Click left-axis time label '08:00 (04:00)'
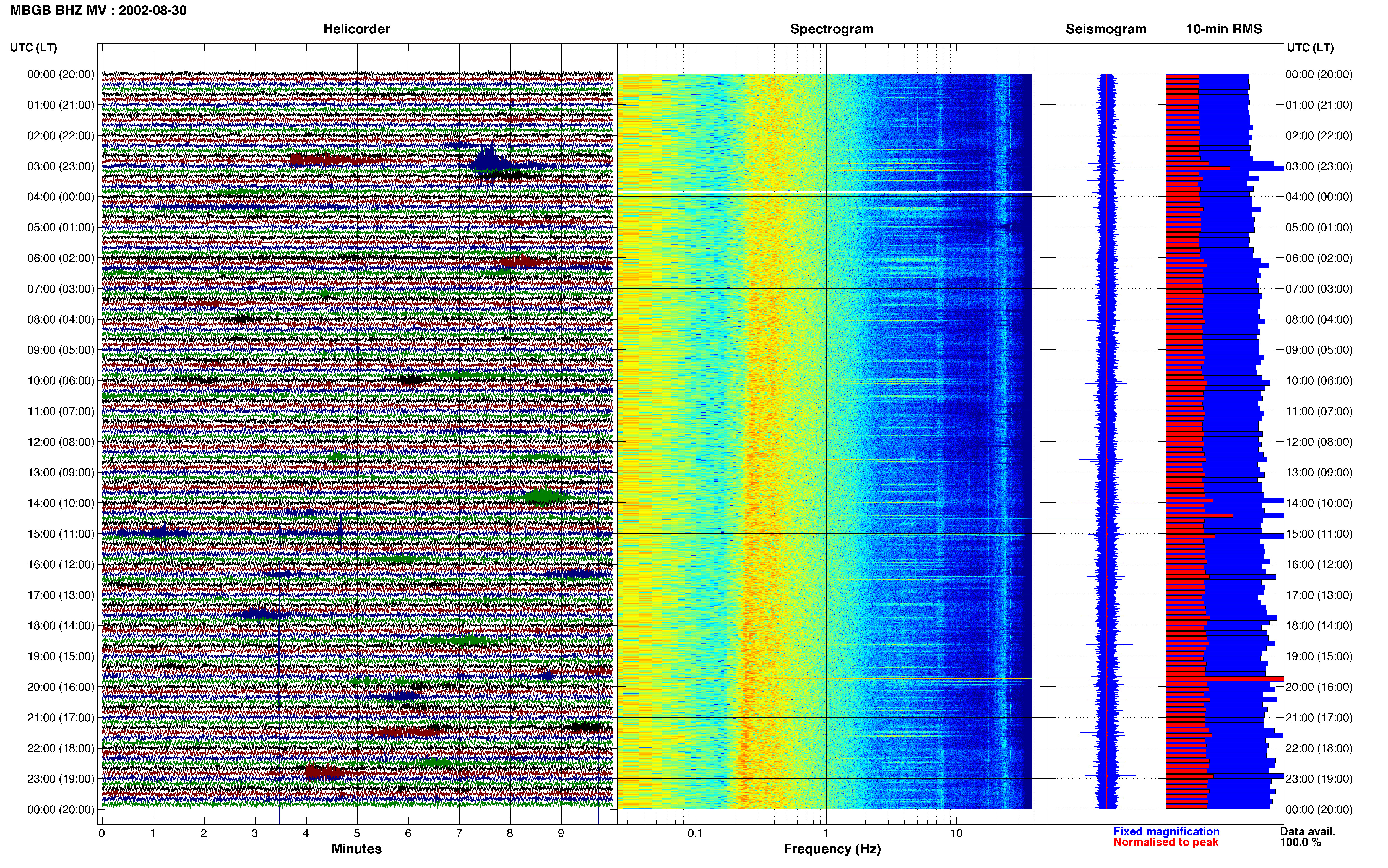 (61, 319)
